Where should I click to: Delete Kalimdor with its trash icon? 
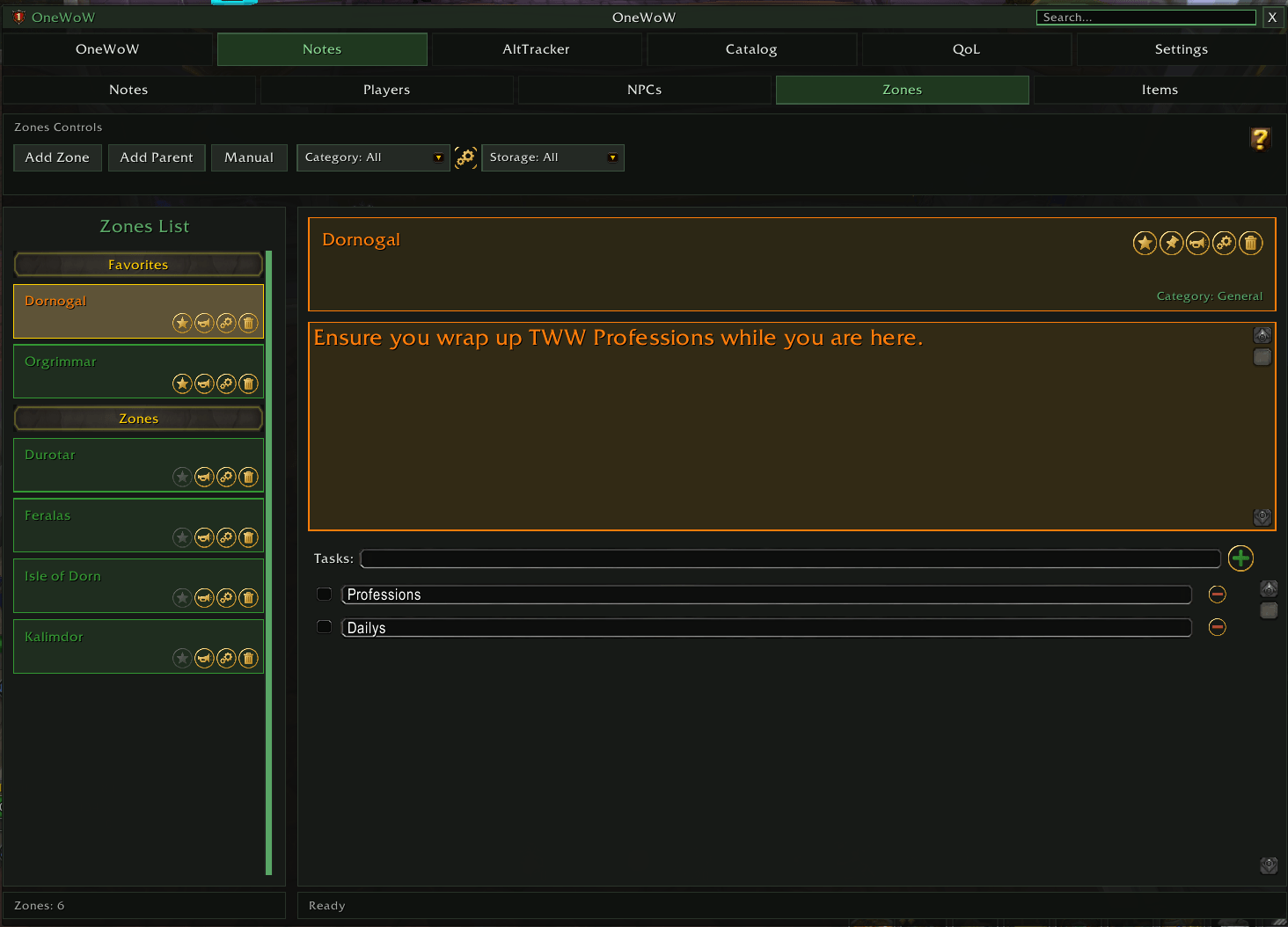[x=248, y=658]
